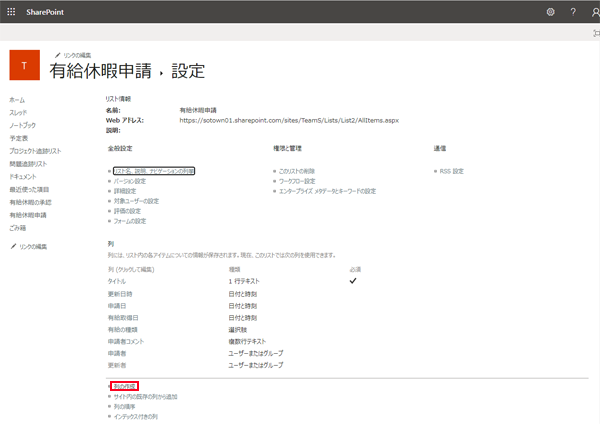This screenshot has height=424, width=600.
Task: Open the list Web address URL
Action: point(289,121)
